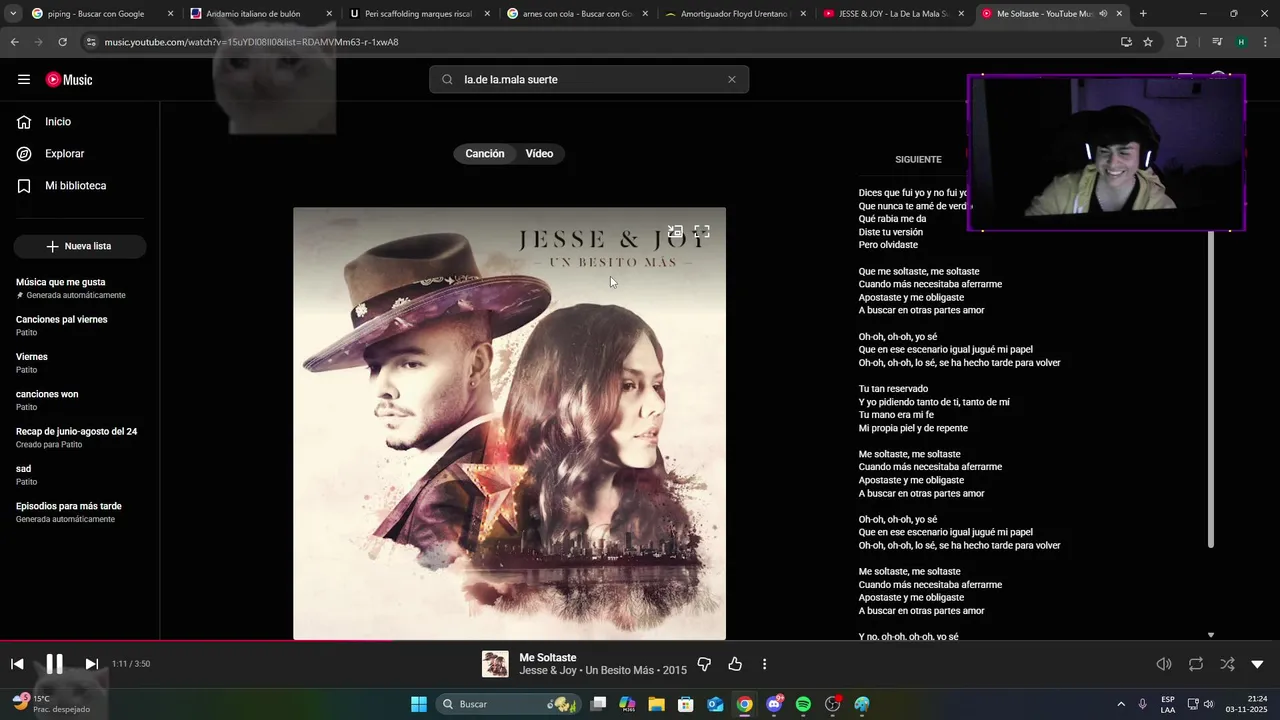Open the tab search dropdown
Image resolution: width=1280 pixels, height=720 pixels.
13,14
